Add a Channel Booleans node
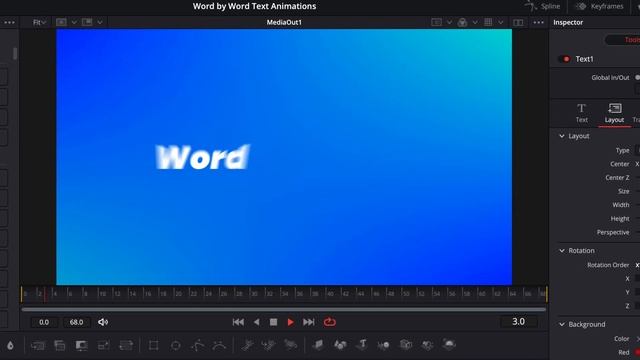 click(60, 345)
